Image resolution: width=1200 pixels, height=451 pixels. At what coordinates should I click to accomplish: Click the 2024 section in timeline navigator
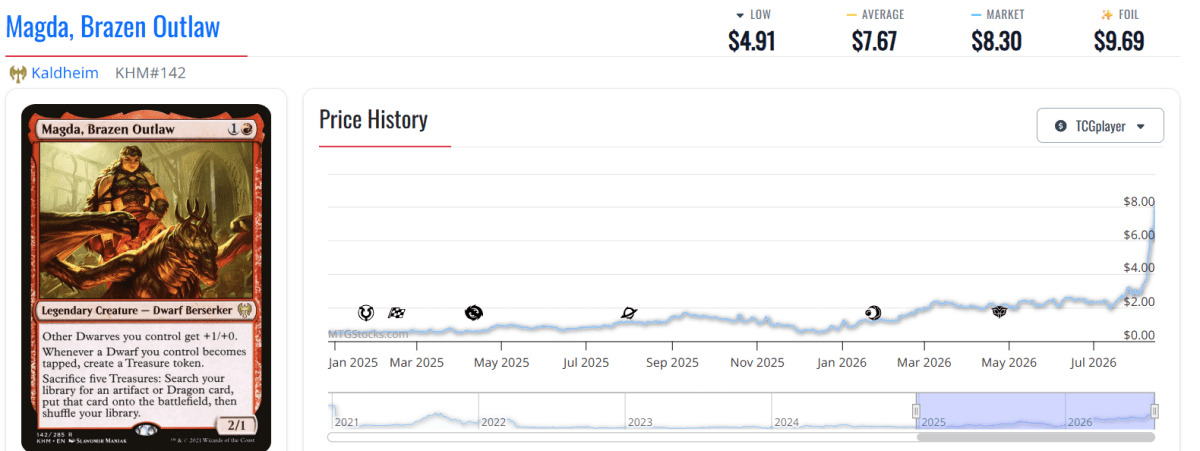tap(844, 411)
